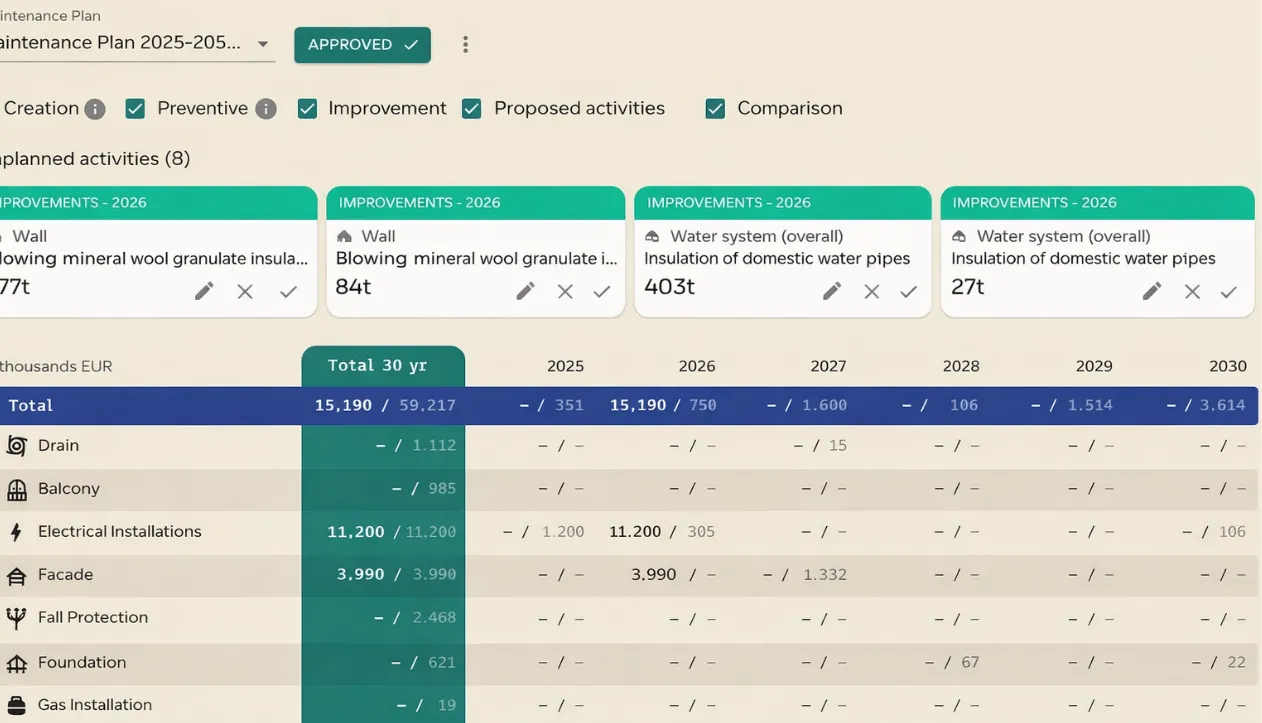Viewport: 1262px width, 723px height.
Task: Click the 'Insulation of domestic water pipes' 27t card title
Action: pyautogui.click(x=1083, y=259)
